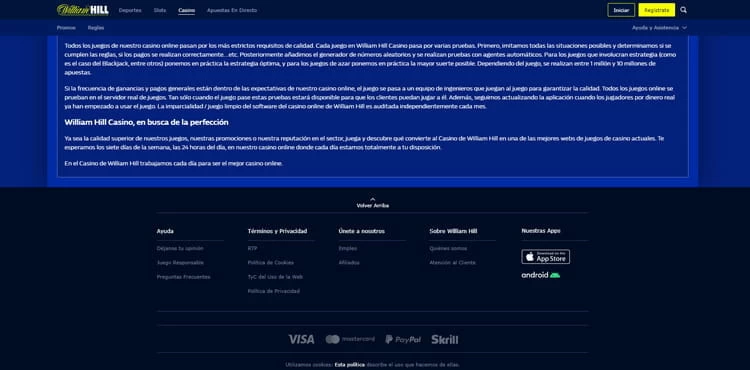The image size is (750, 370).
Task: Click the PayPal payment logo
Action: (x=403, y=339)
